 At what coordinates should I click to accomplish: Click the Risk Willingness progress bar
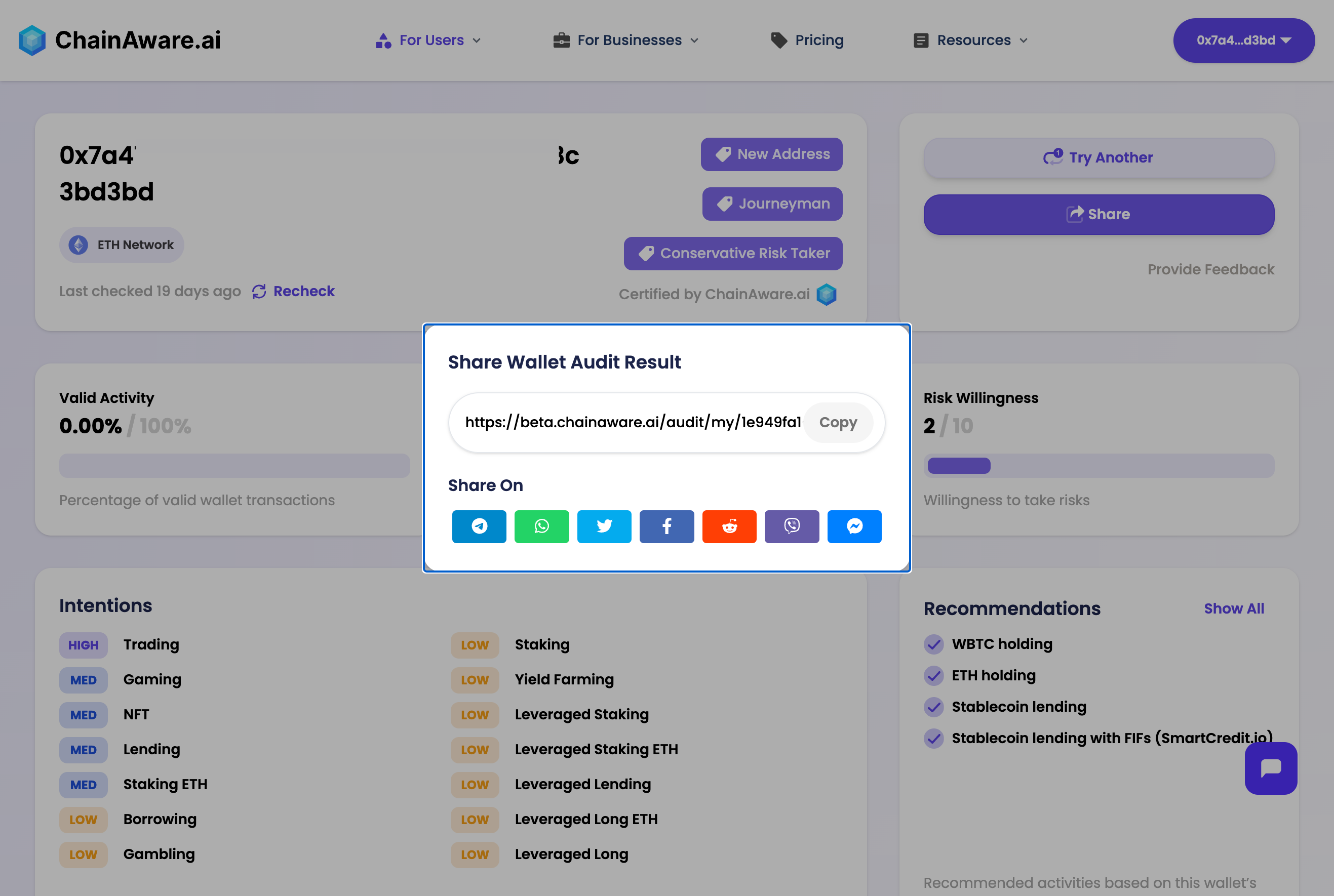point(1098,466)
